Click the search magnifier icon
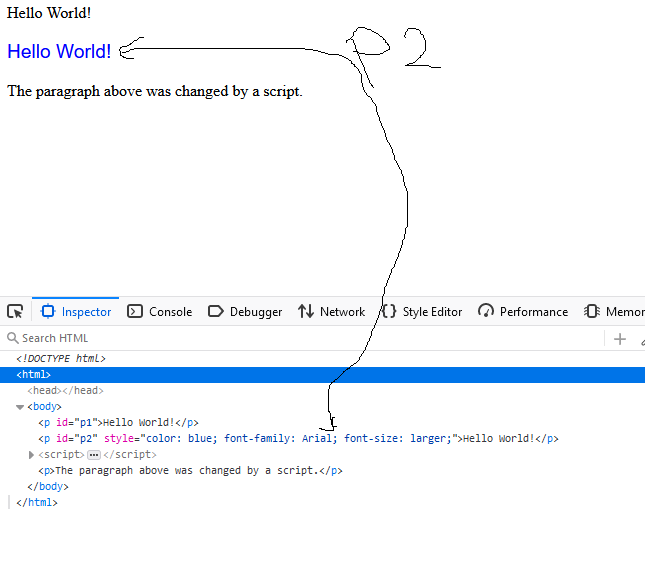645x580 pixels. 13,338
